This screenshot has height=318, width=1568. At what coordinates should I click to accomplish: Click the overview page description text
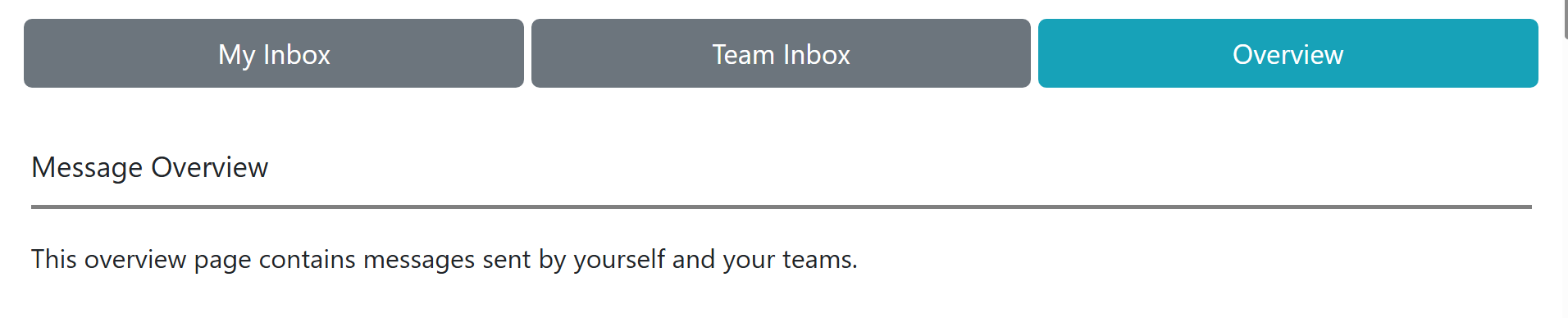(444, 260)
